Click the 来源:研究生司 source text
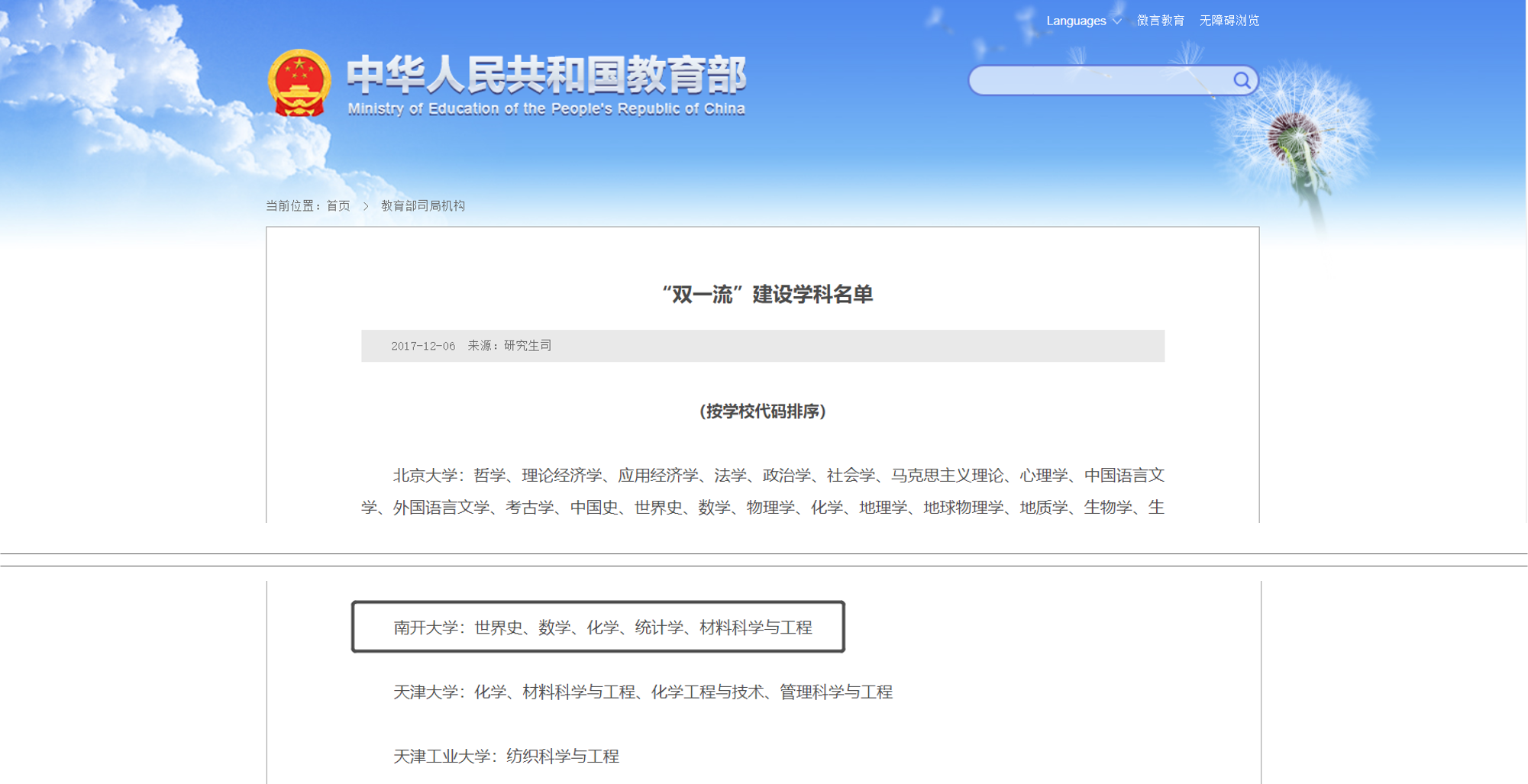This screenshot has width=1528, height=784. (x=509, y=346)
